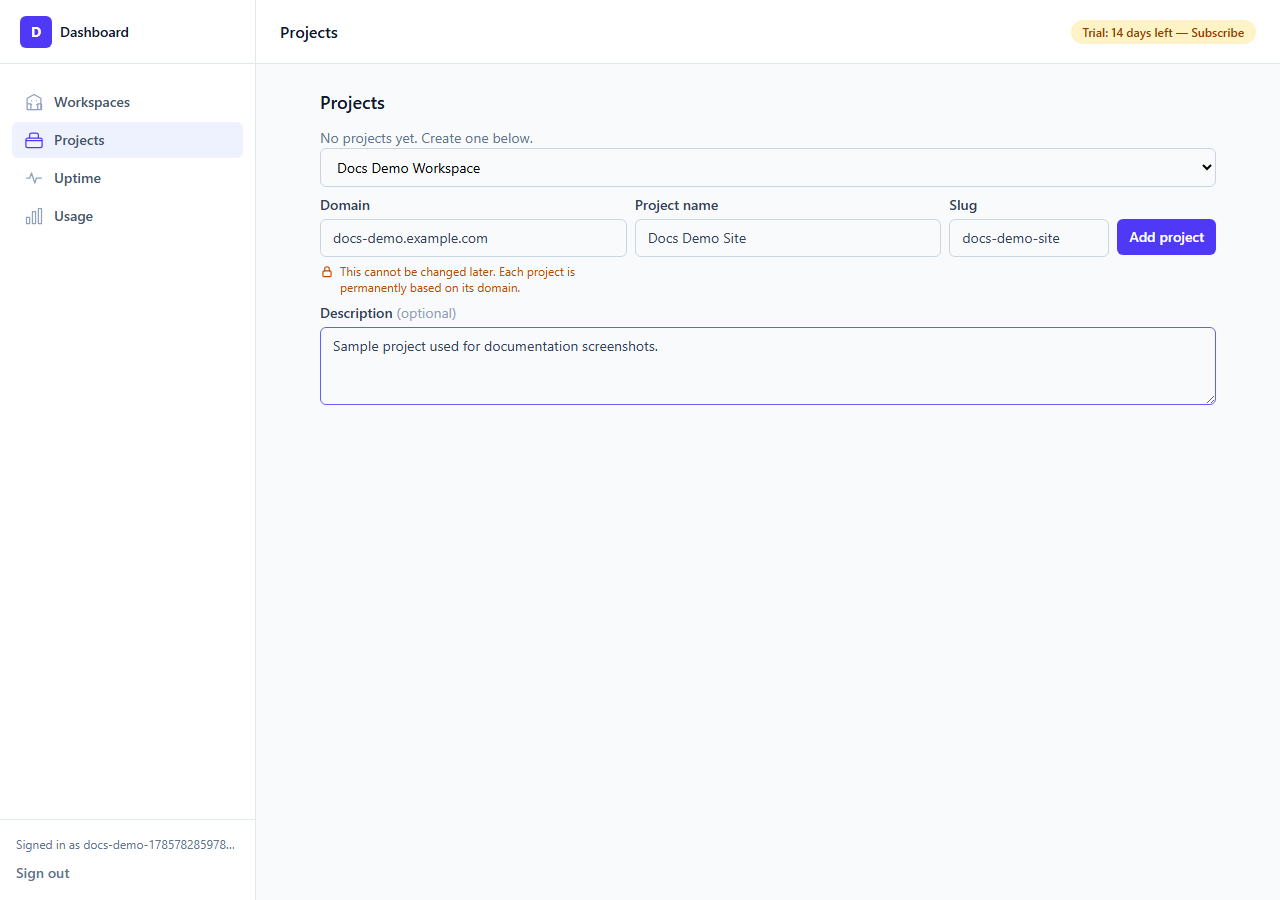The width and height of the screenshot is (1280, 900).
Task: Click the Usage bar chart icon
Action: pos(34,216)
